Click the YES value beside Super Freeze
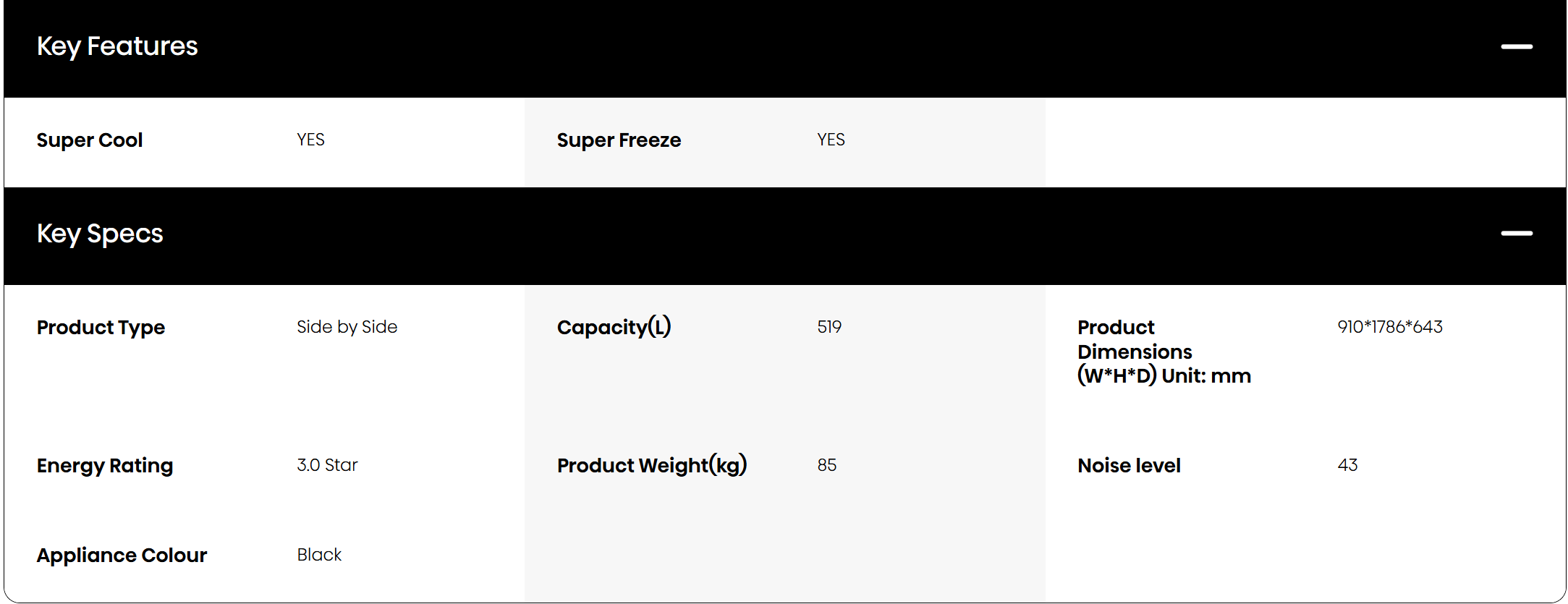 pos(831,140)
